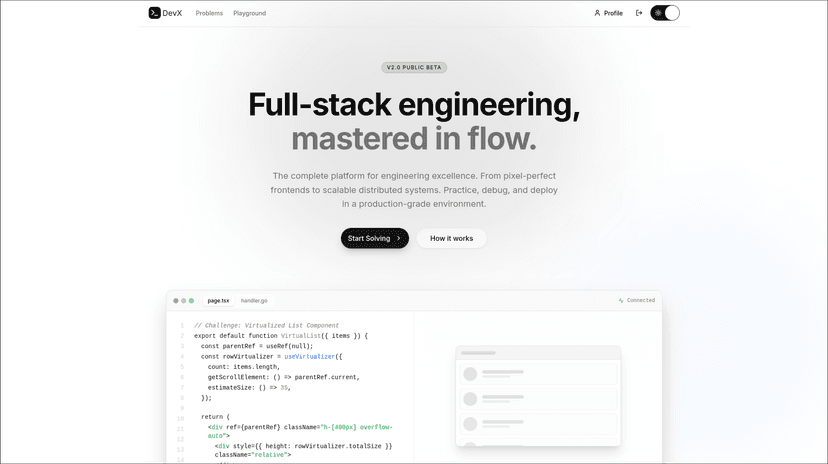Click the Connected status pulse icon
The height and width of the screenshot is (464, 828).
pos(621,300)
